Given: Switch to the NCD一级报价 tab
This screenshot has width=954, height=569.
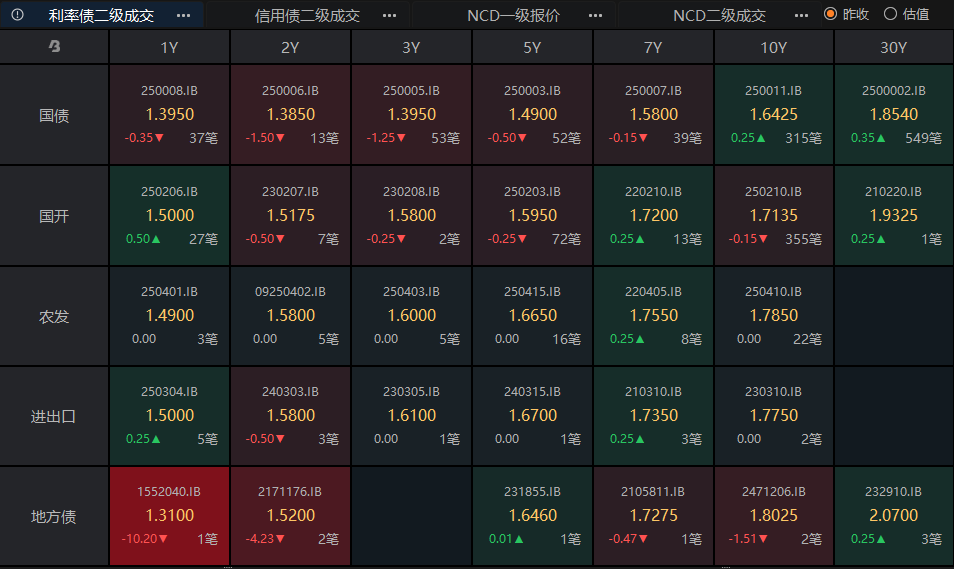Looking at the screenshot, I should click(x=514, y=15).
